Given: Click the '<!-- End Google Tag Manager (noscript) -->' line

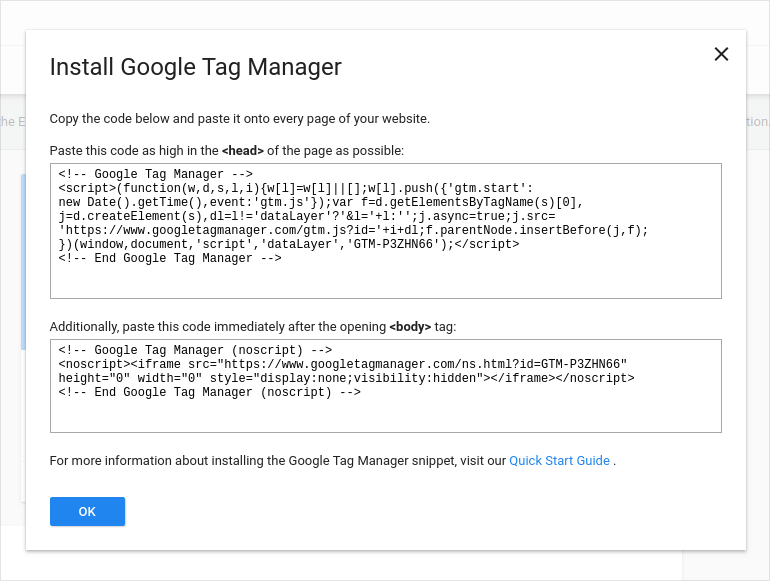Looking at the screenshot, I should (210, 392).
